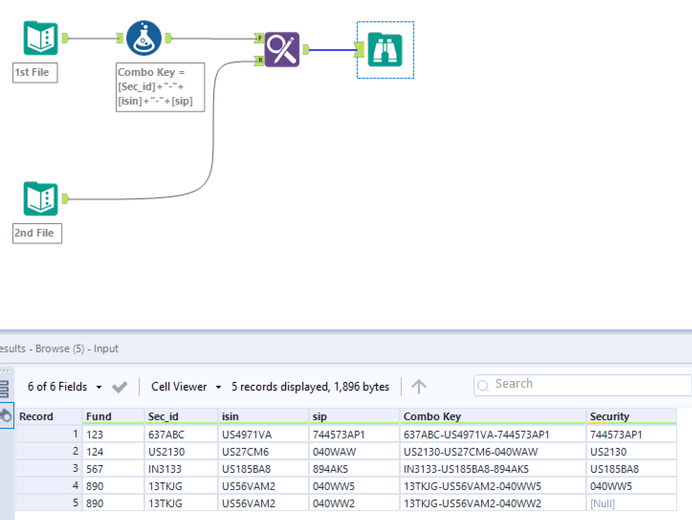Viewport: 692px width, 520px height.
Task: Click the up arrow navigation icon
Action: (x=419, y=387)
